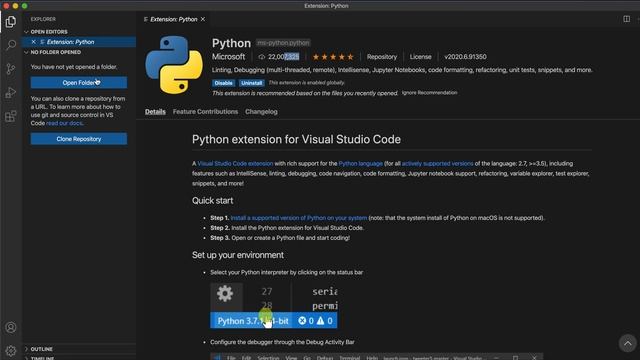Open the Manage gear icon
The image size is (640, 360).
(11, 351)
